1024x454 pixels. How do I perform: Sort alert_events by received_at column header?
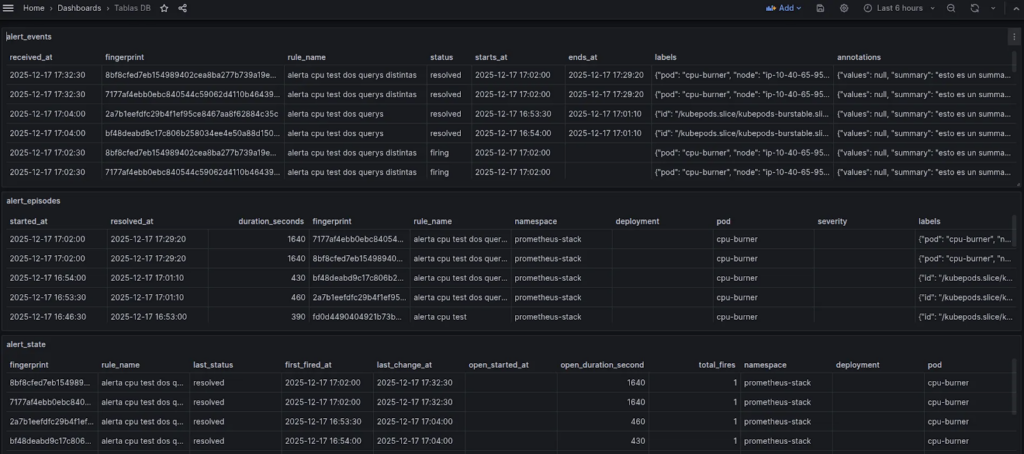pos(30,57)
